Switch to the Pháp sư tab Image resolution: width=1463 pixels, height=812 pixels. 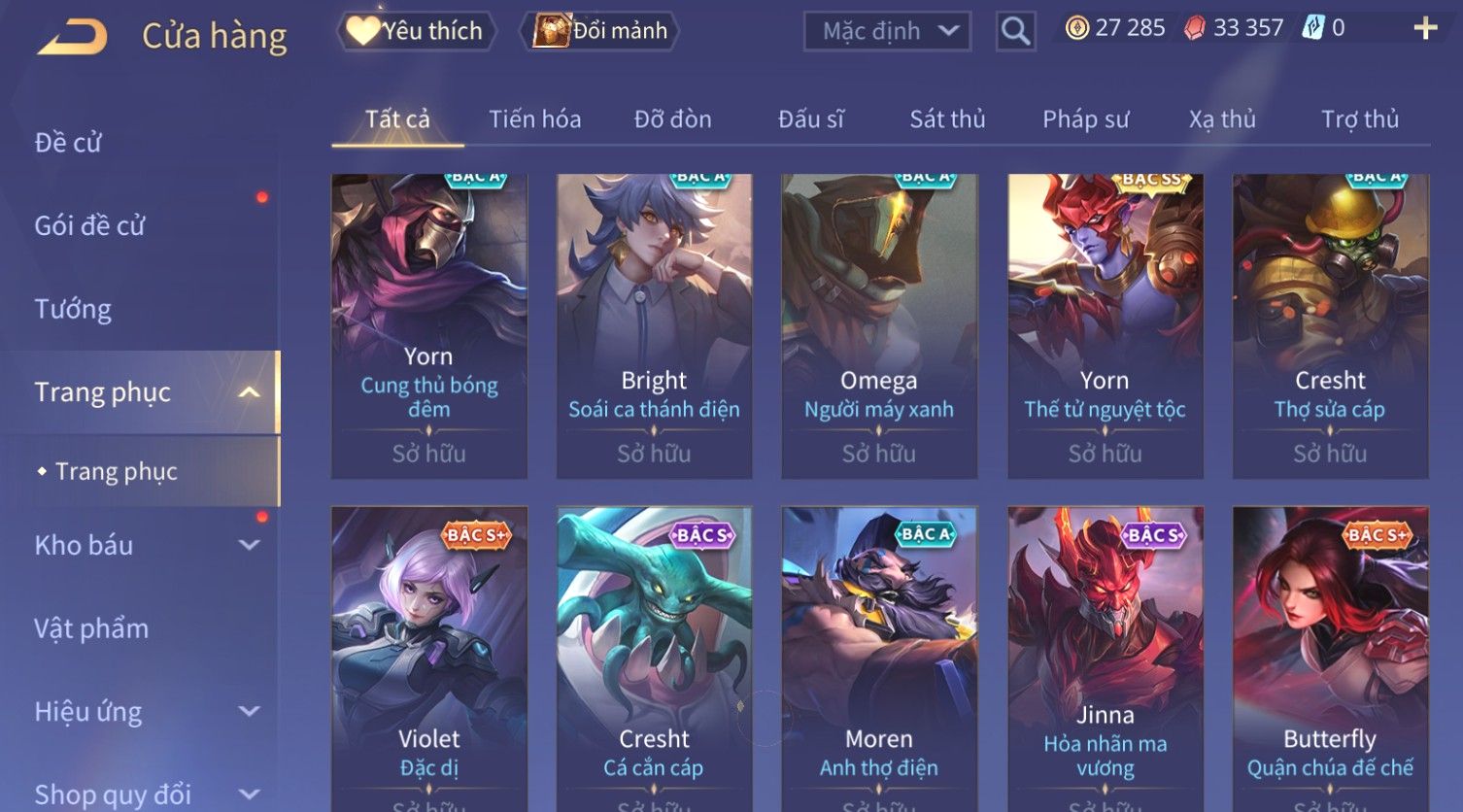(1086, 119)
